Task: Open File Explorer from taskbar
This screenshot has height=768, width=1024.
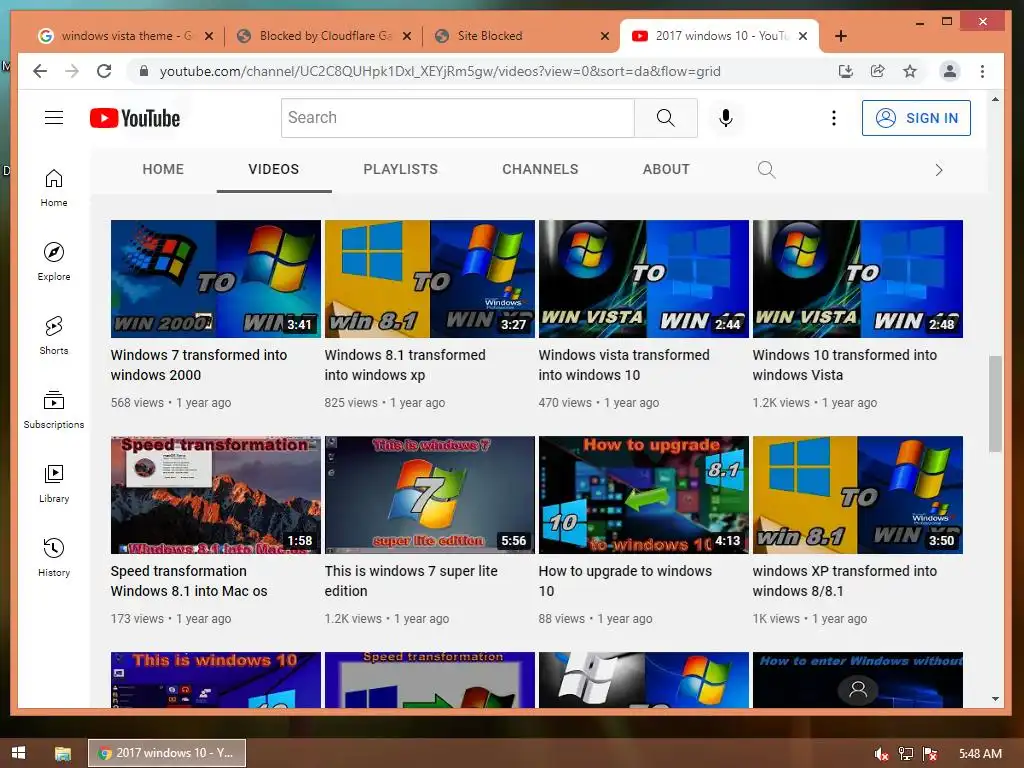Action: coord(63,753)
